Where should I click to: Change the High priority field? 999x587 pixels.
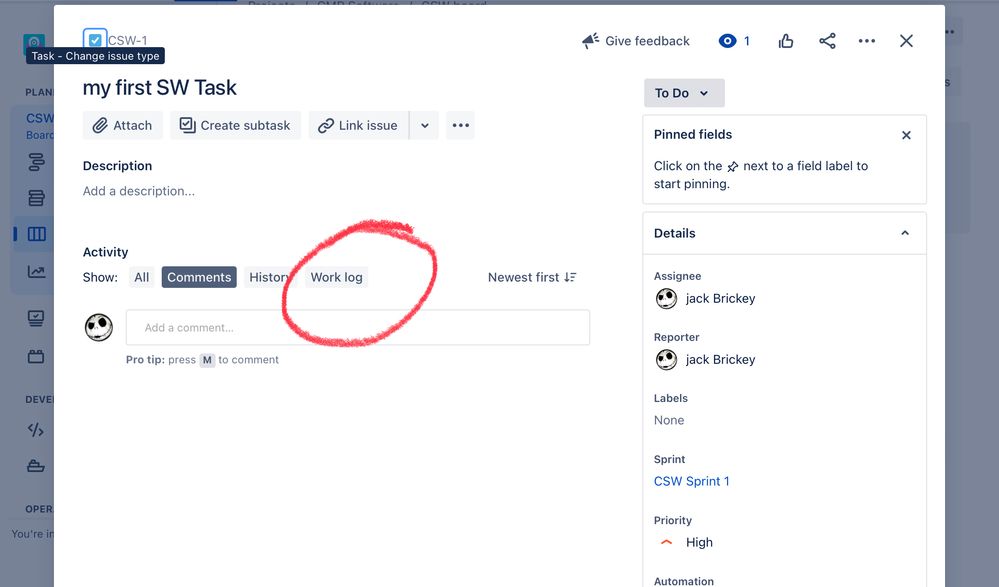(685, 542)
